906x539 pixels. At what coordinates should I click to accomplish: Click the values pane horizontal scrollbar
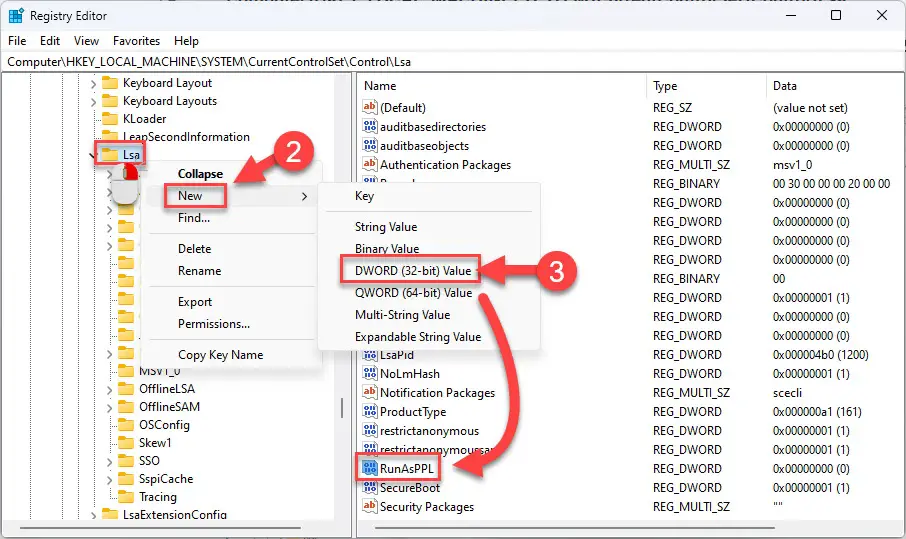[x=575, y=527]
